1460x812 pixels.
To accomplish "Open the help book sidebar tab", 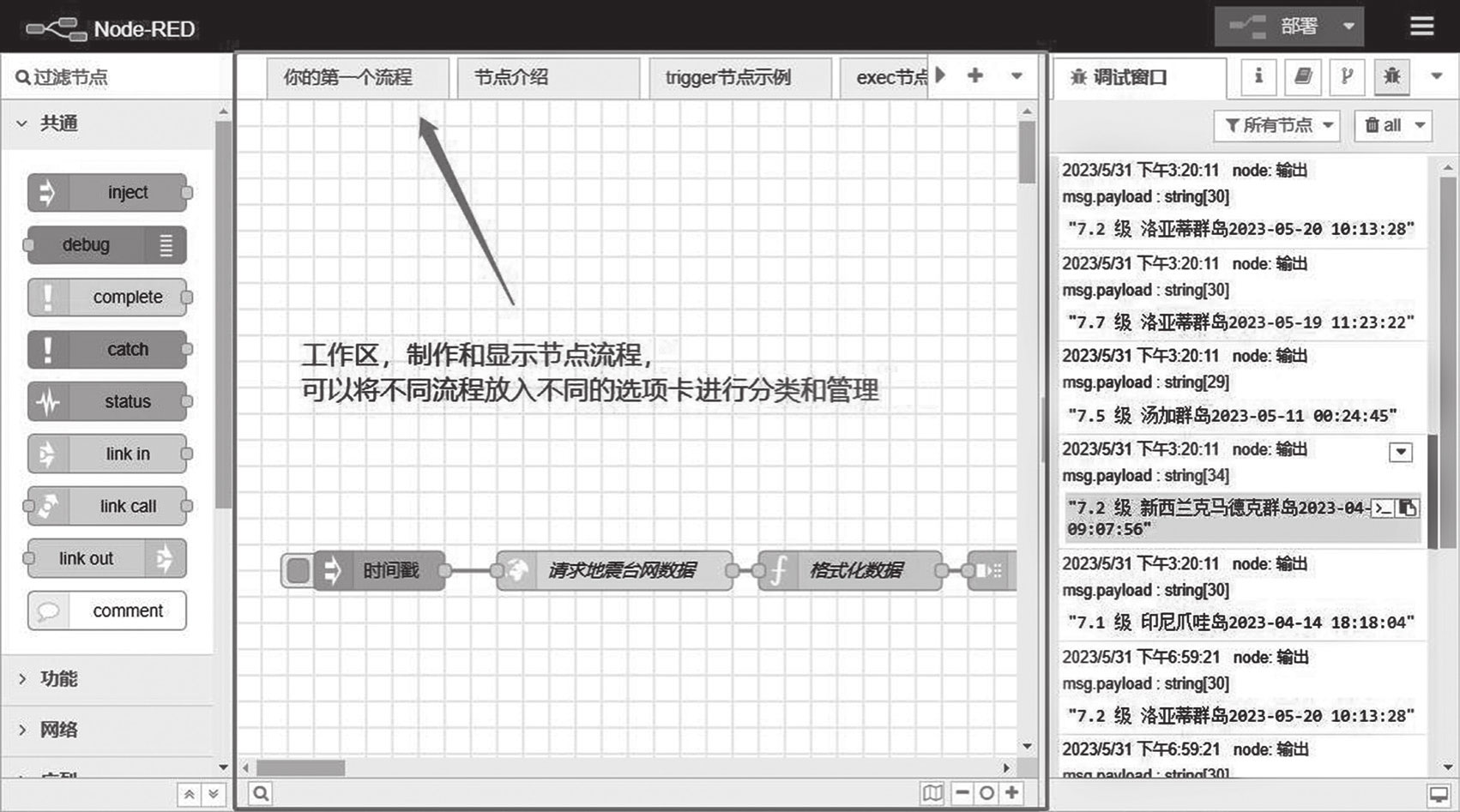I will (x=1303, y=77).
